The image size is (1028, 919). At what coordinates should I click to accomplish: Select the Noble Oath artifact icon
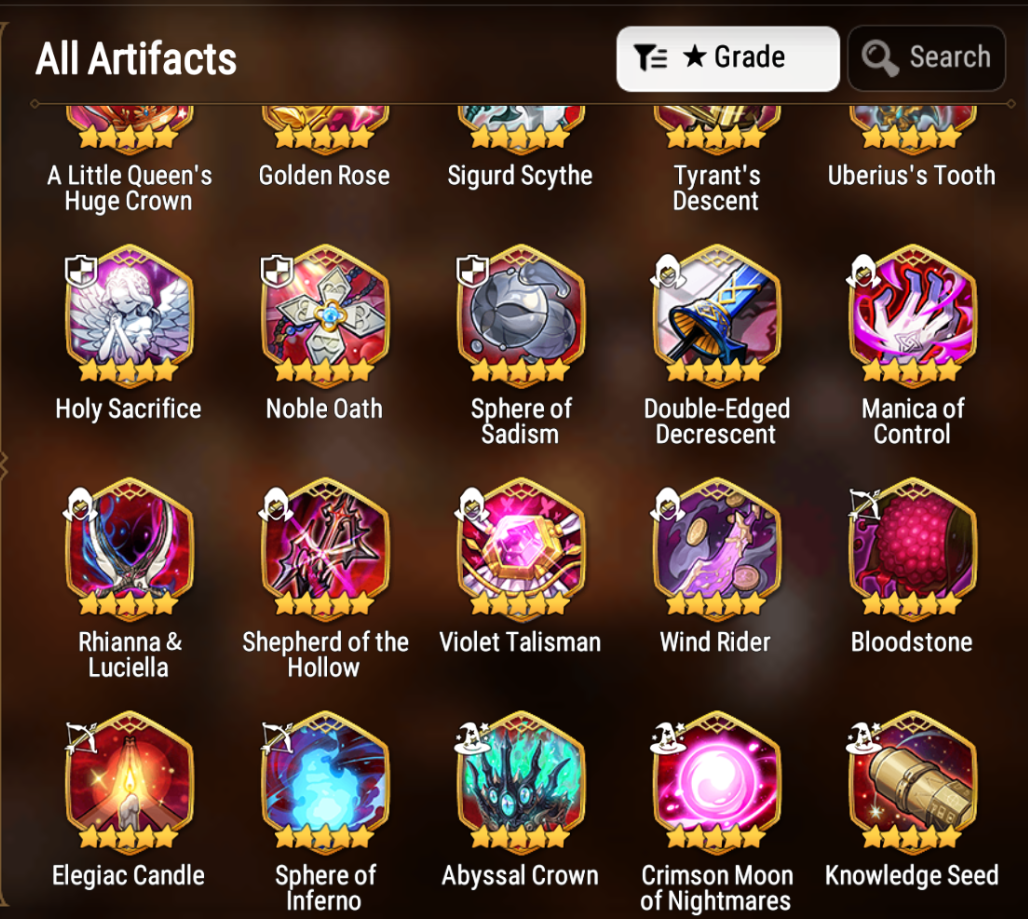click(x=325, y=313)
